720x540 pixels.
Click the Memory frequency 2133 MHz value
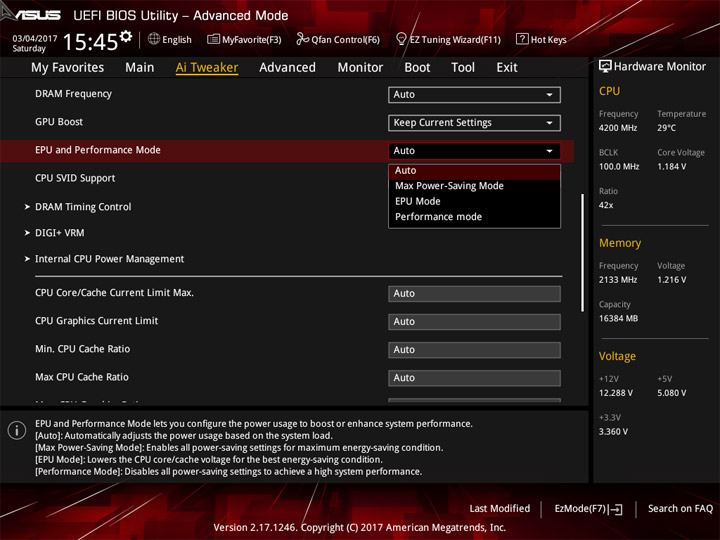618,280
